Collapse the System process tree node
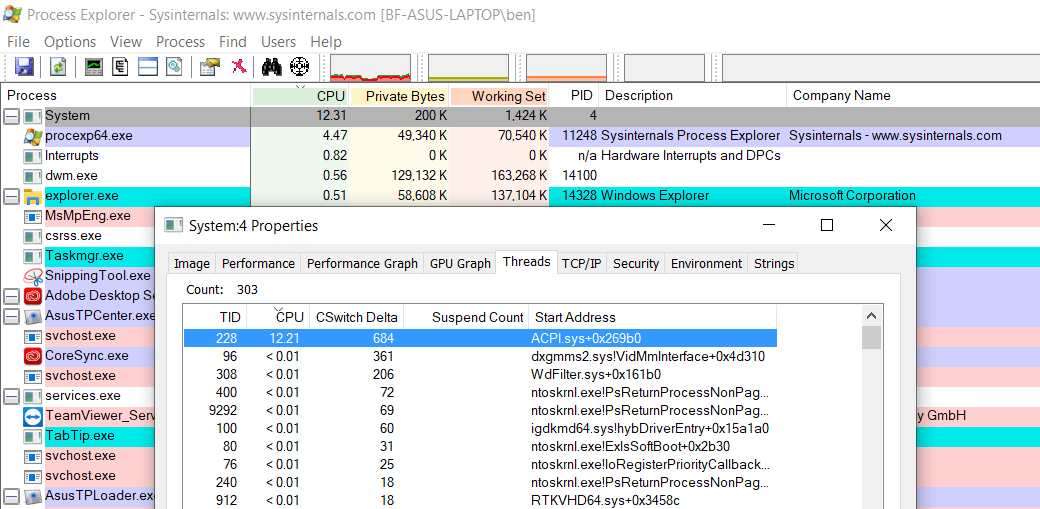Viewport: 1040px width, 509px height. [11, 116]
